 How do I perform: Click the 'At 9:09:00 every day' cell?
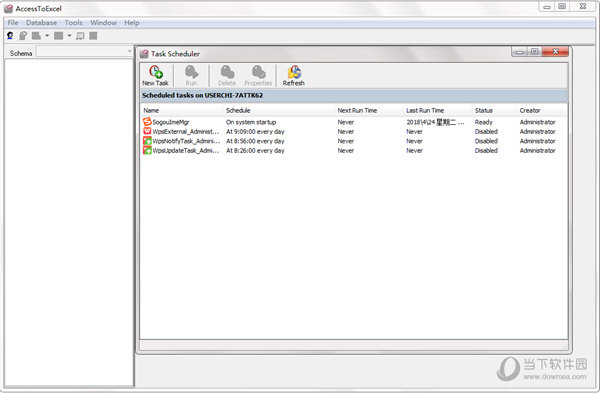(255, 132)
